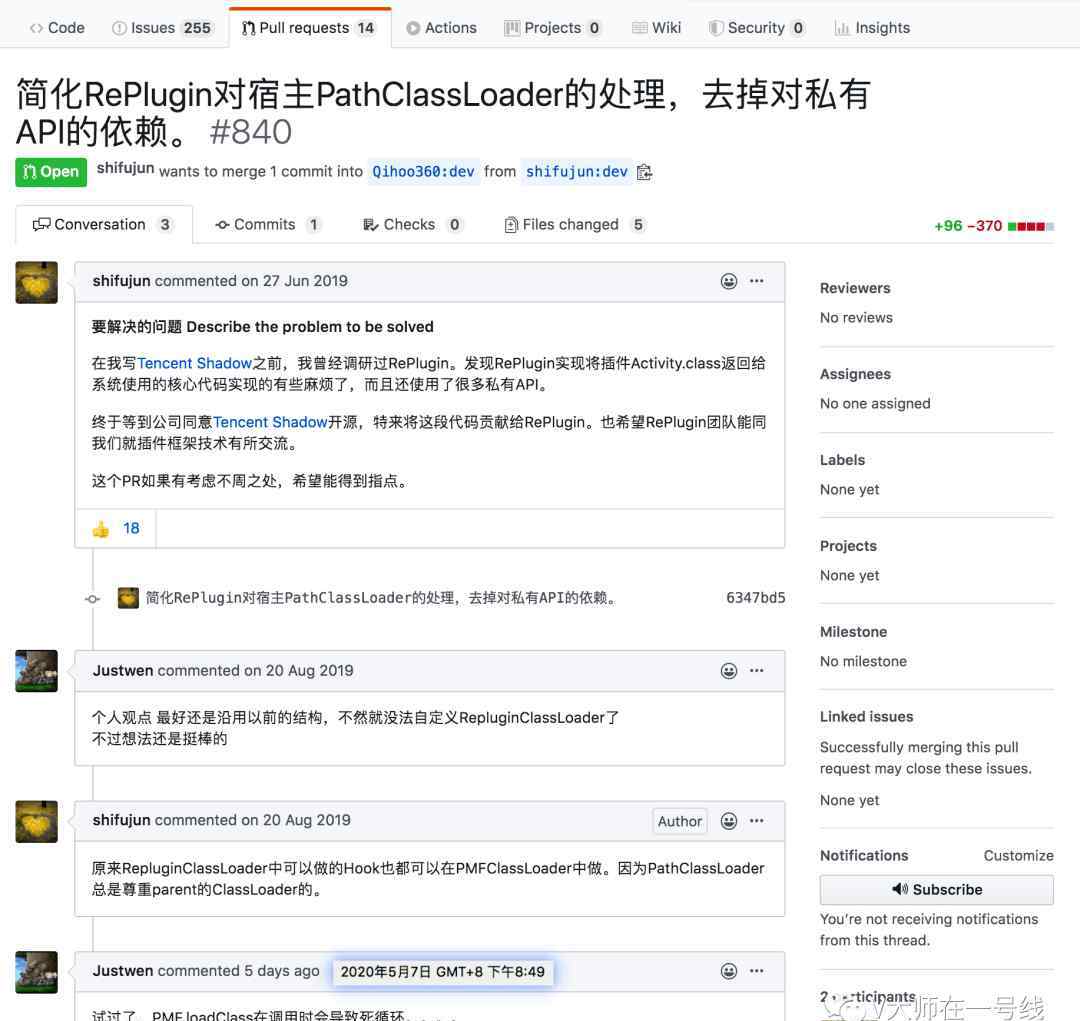Click the second Tencent Shadow link

click(270, 422)
